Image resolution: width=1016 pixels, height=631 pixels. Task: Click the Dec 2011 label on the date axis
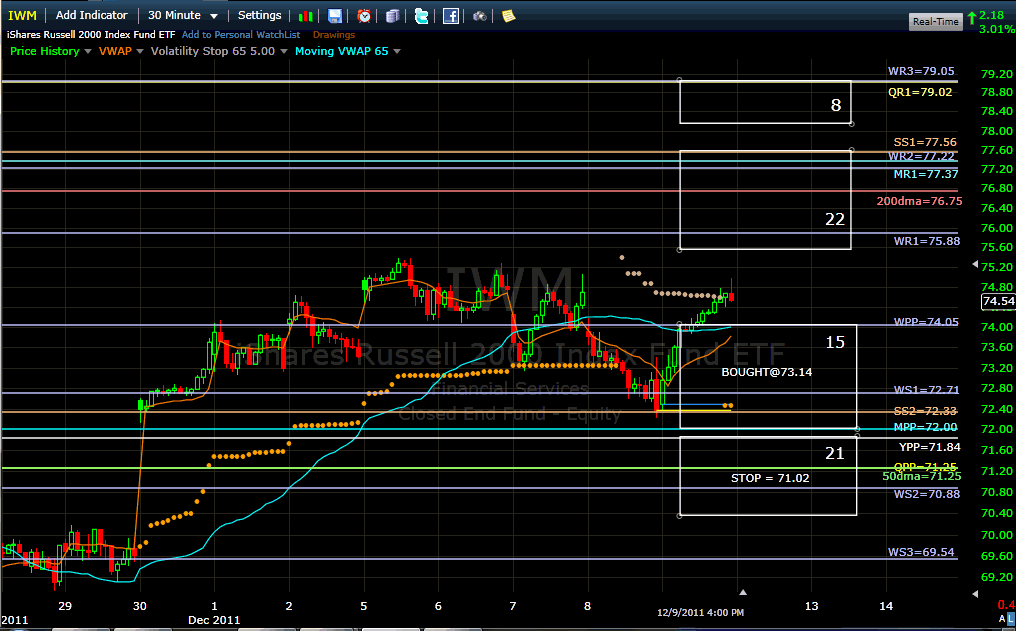pos(214,620)
